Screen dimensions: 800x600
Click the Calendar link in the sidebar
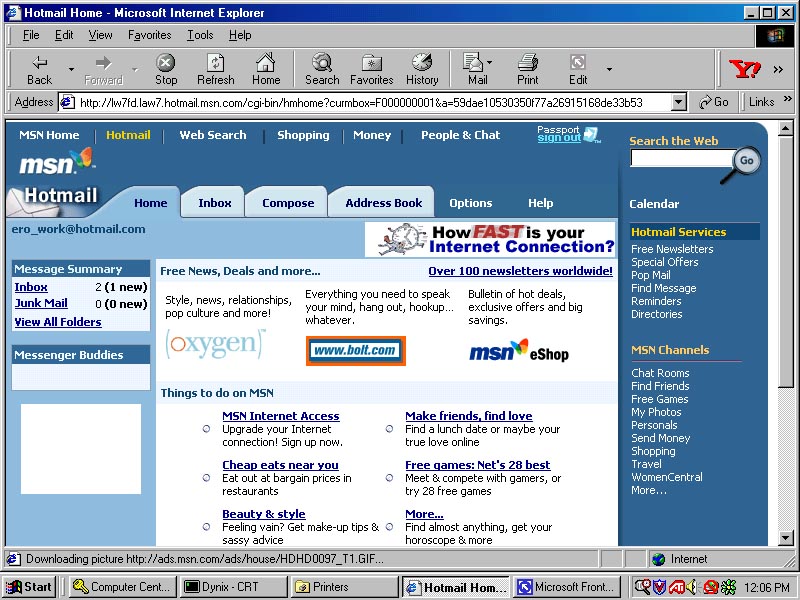coord(654,204)
